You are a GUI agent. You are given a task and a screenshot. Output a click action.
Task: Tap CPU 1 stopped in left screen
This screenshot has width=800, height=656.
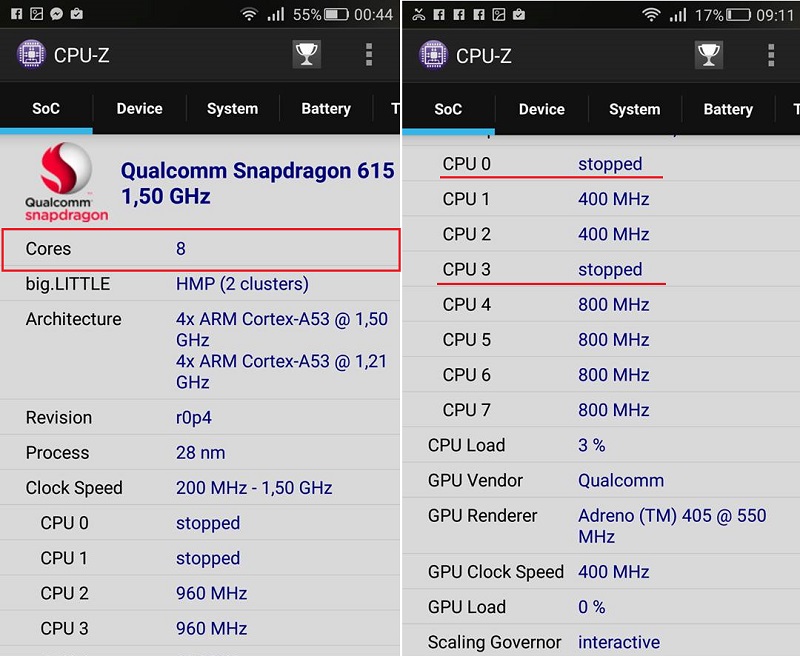coord(200,558)
